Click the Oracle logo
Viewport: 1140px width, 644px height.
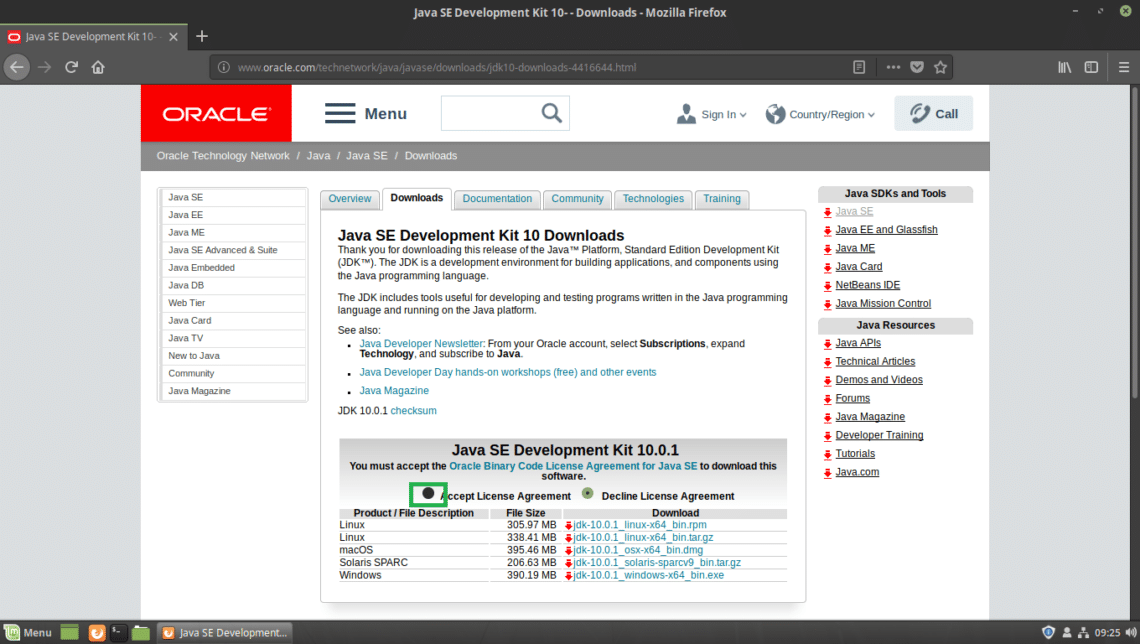(x=216, y=113)
